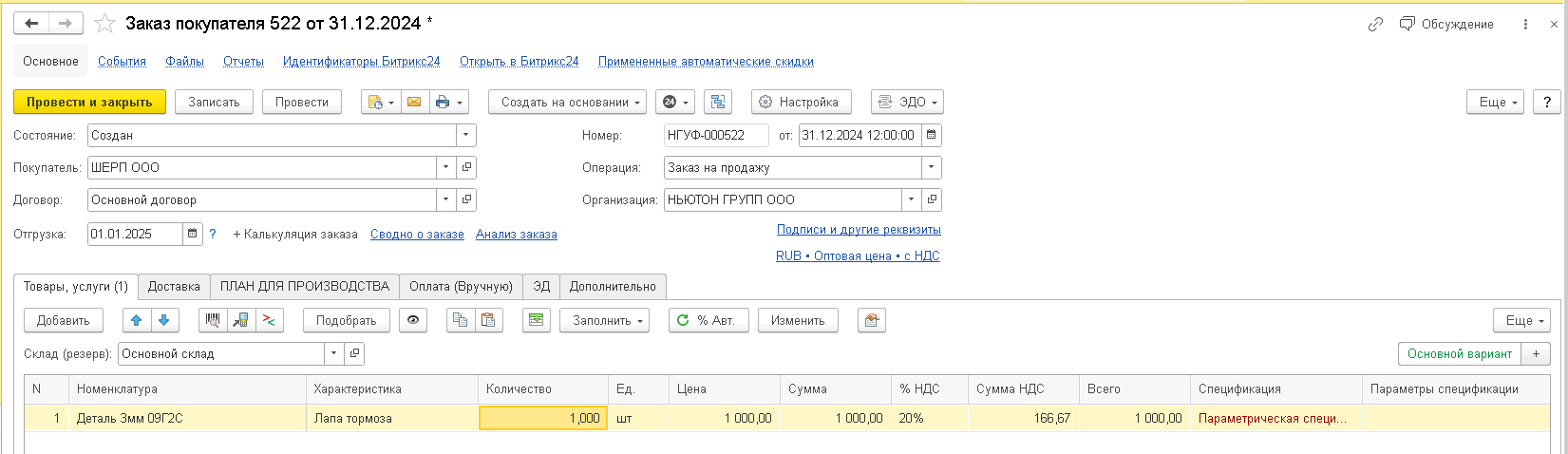Click the document structure icon near Настройка
This screenshot has width=1568, height=454.
[x=718, y=102]
